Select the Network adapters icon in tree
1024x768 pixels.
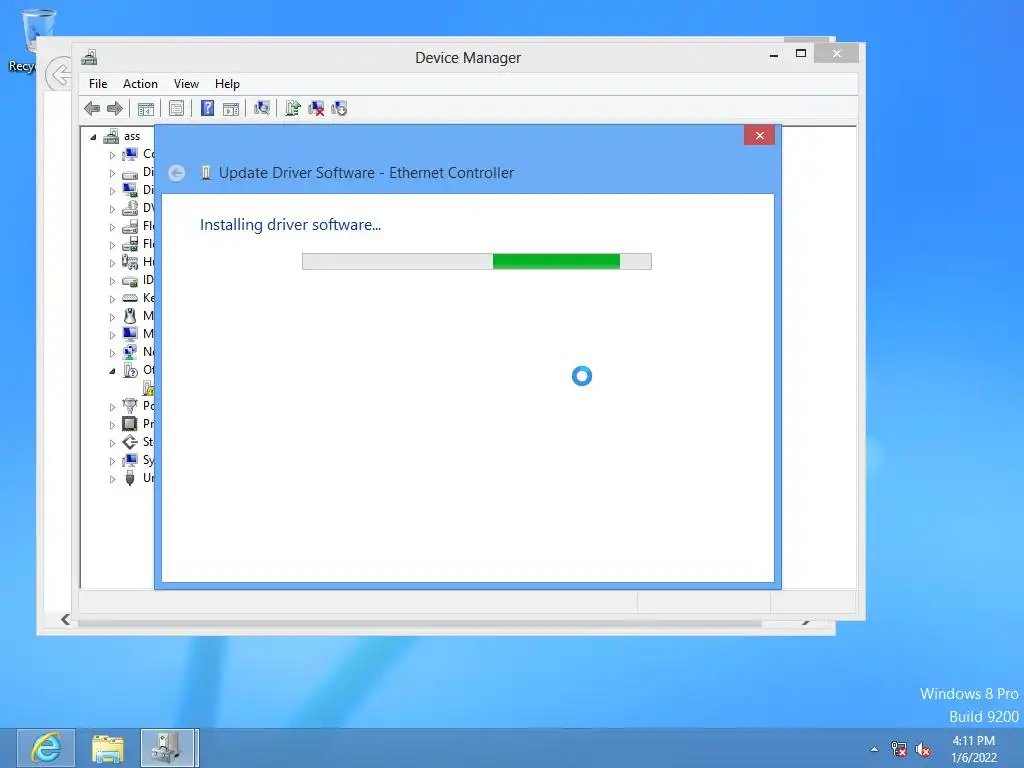coord(130,352)
